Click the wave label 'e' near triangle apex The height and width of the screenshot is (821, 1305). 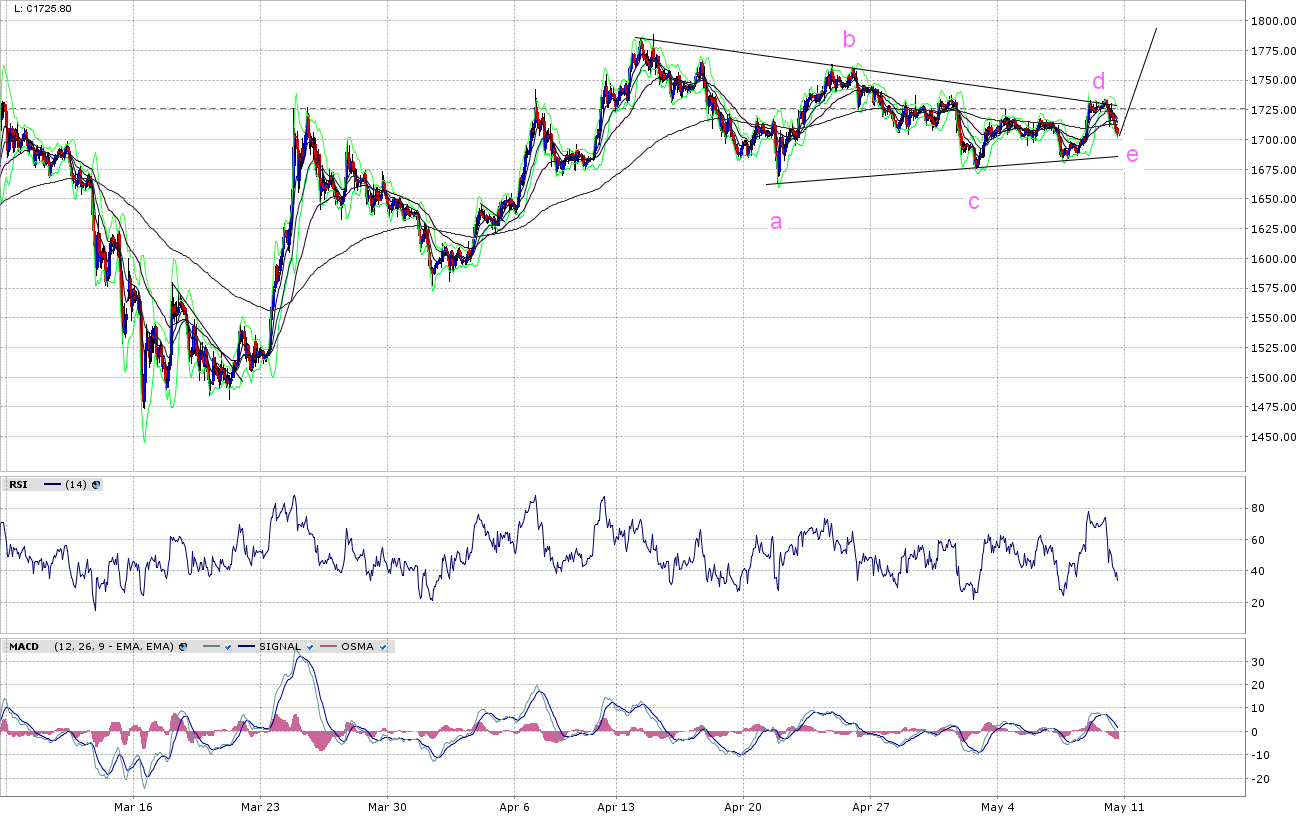[x=1131, y=155]
